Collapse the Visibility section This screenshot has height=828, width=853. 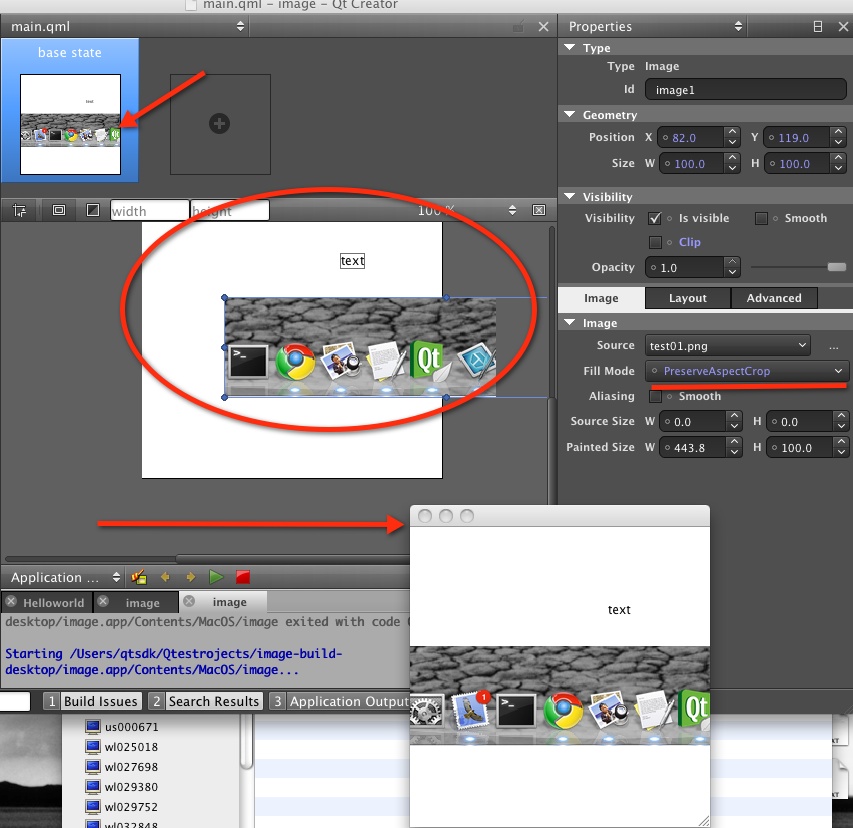coord(570,196)
